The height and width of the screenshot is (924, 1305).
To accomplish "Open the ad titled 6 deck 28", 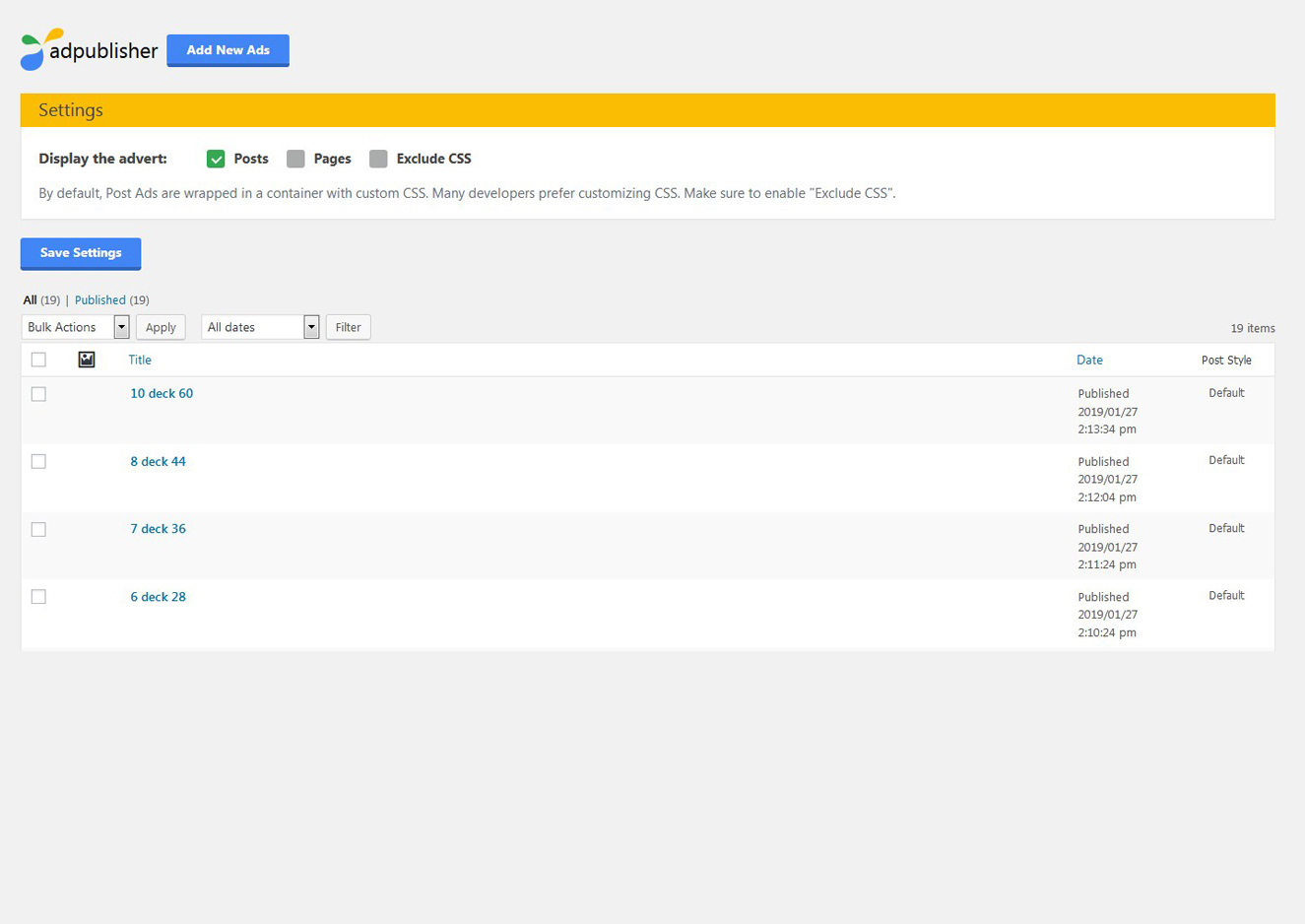I will pyautogui.click(x=158, y=596).
